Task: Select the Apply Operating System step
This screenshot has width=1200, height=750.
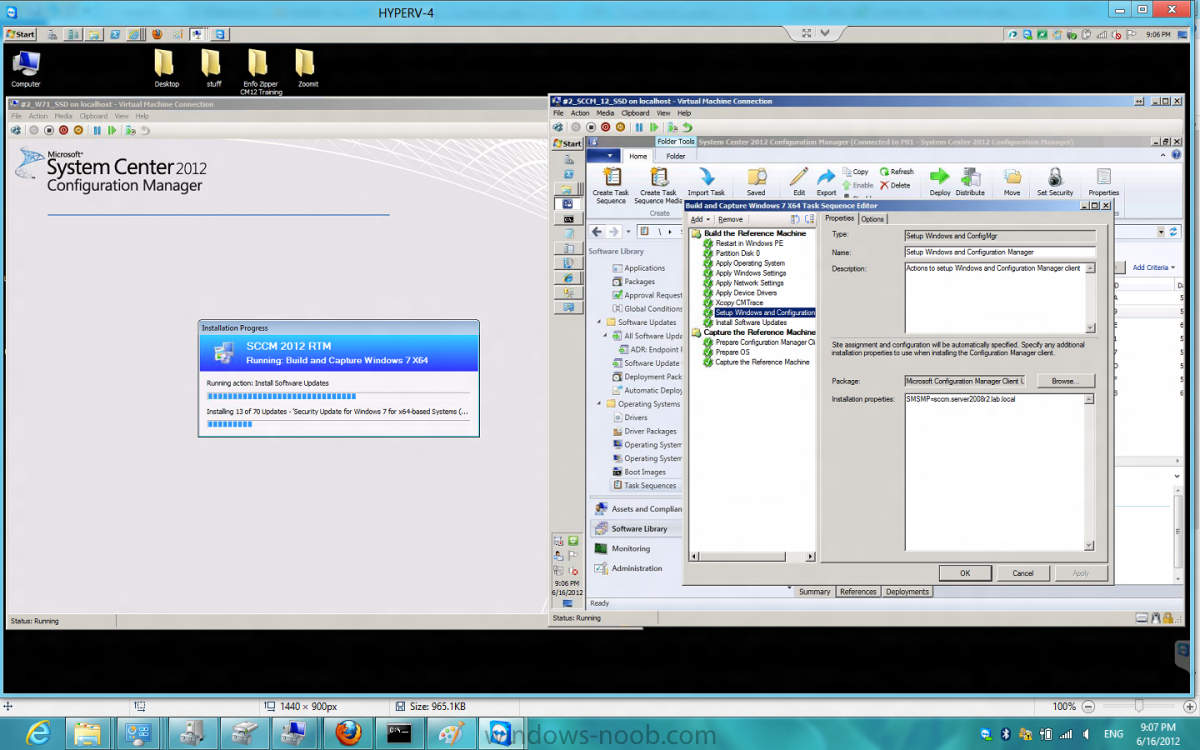Action: click(750, 263)
